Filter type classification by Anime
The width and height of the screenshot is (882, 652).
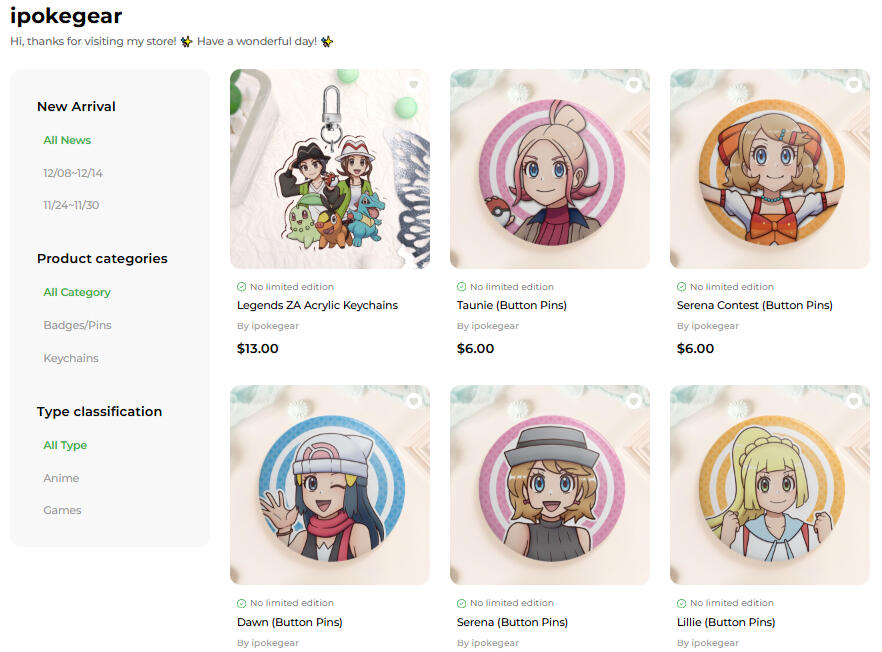point(61,478)
